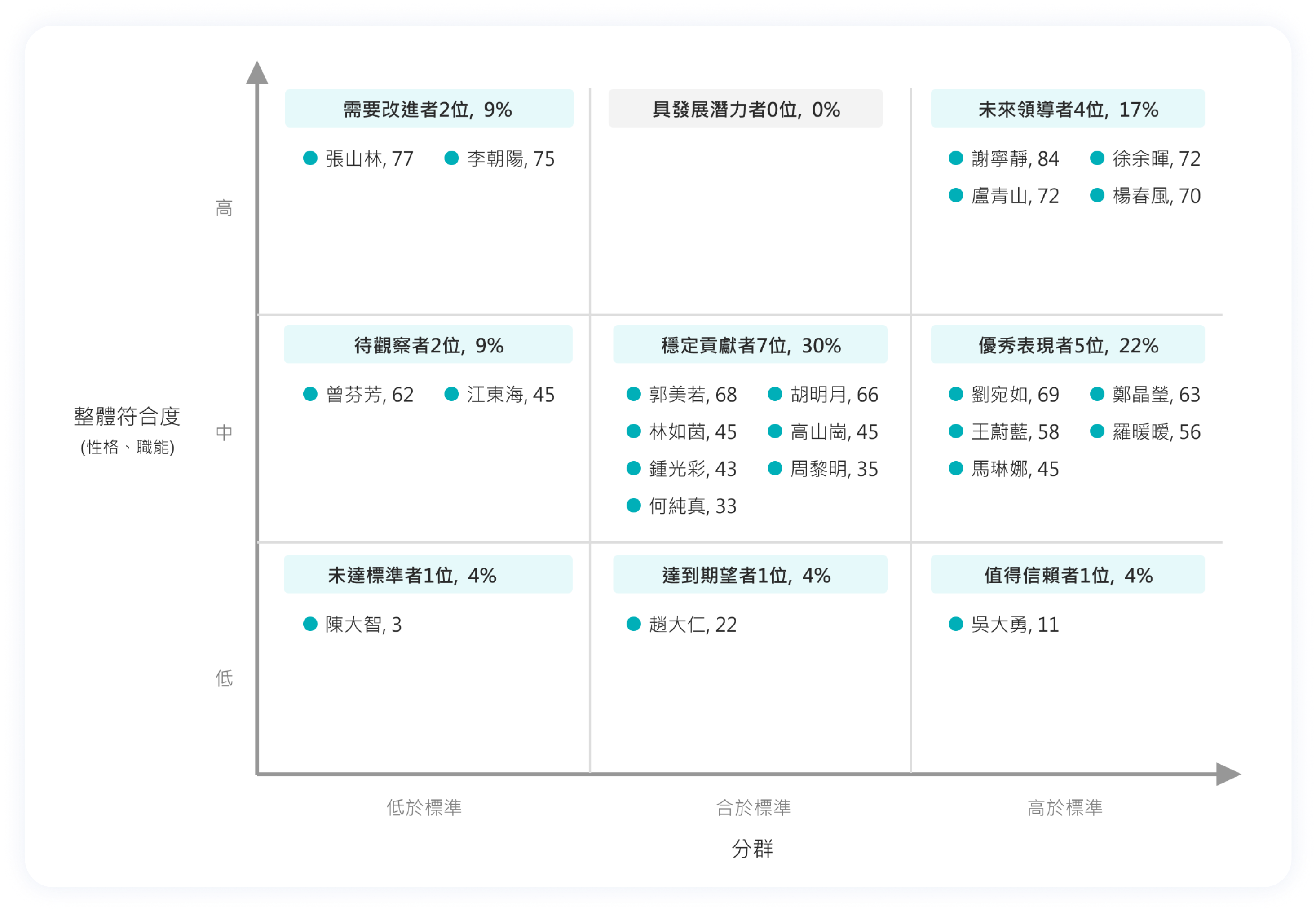Select the name 劉宛如, 69

coord(1015,394)
